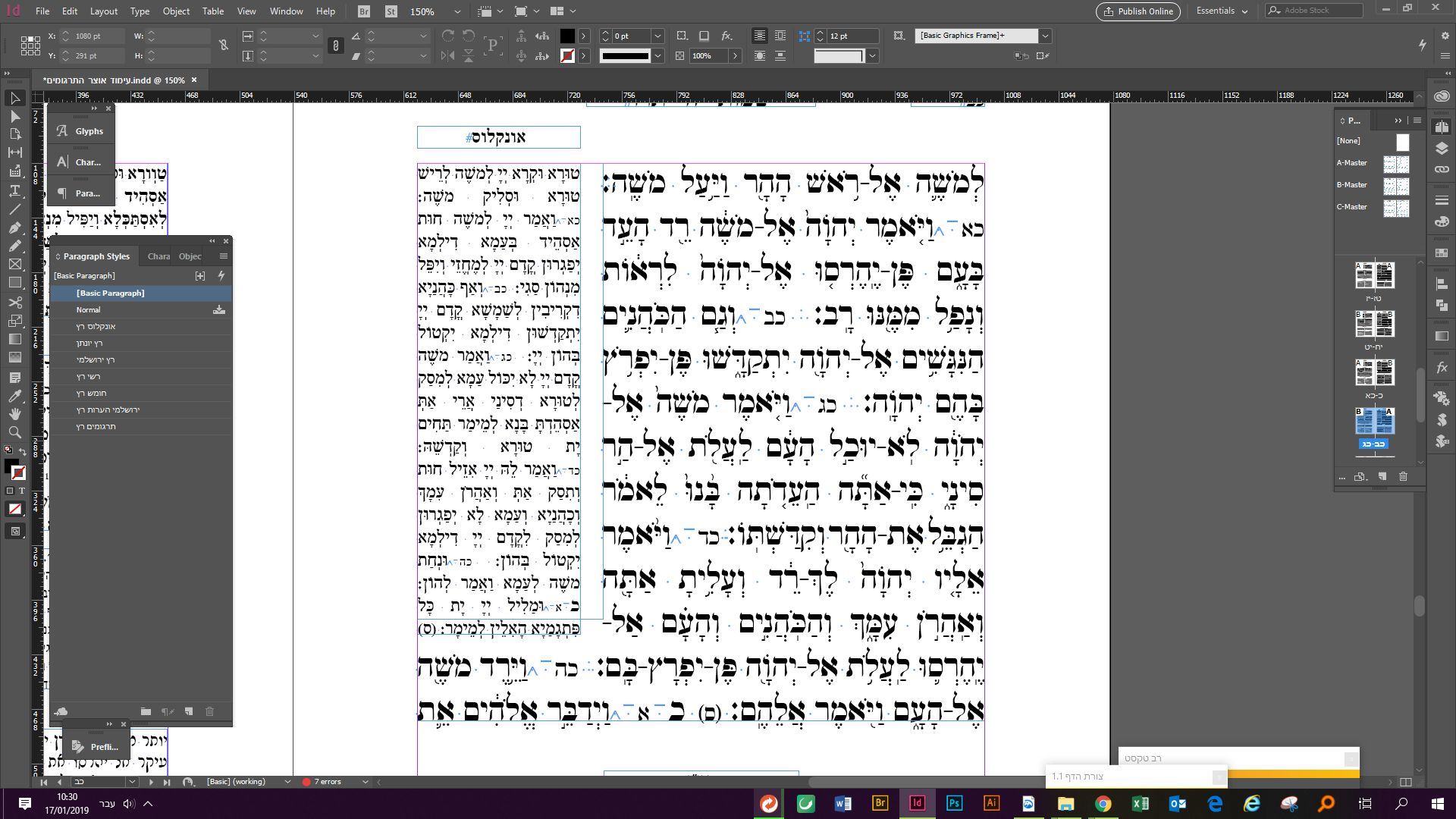The width and height of the screenshot is (1456, 819).
Task: Open the Basic Graphics Frame style dropdown
Action: 1045,36
